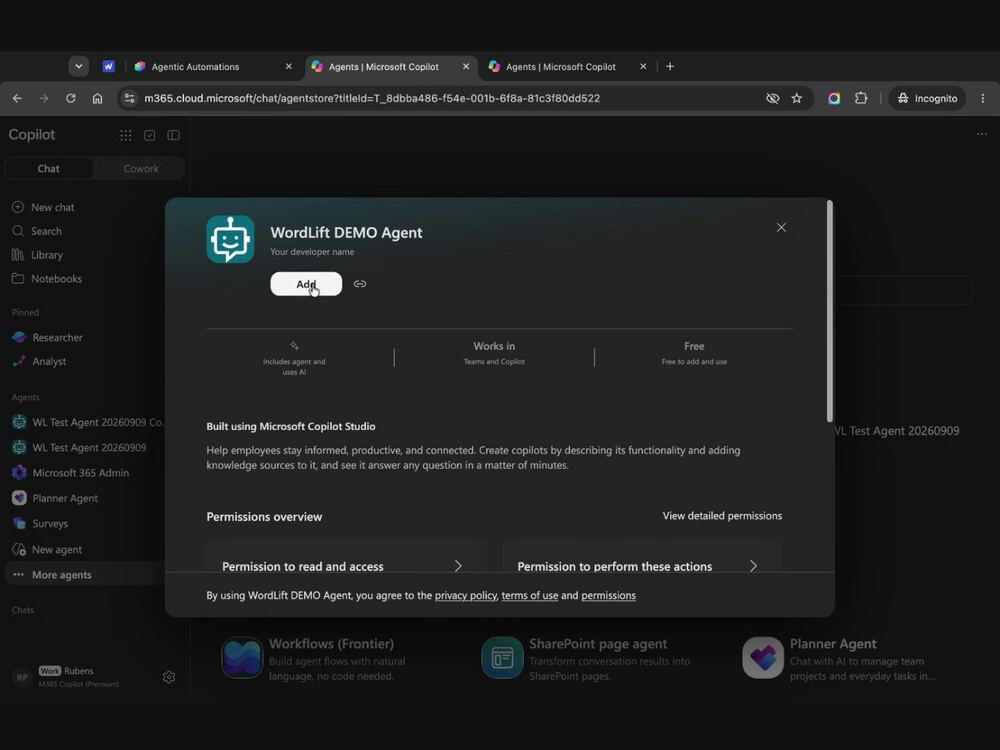Image resolution: width=1000 pixels, height=750 pixels.
Task: Start a New chat
Action: coord(52,207)
